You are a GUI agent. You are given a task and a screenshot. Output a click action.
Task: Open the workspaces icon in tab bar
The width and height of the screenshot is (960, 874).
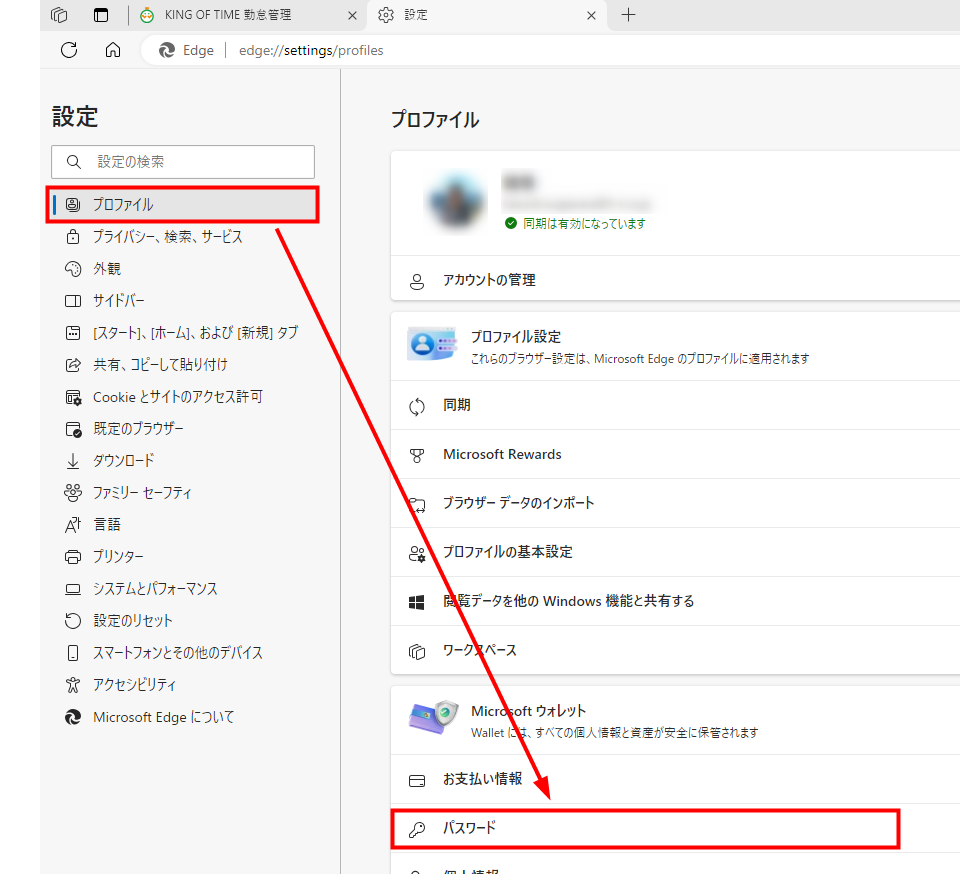coord(59,15)
